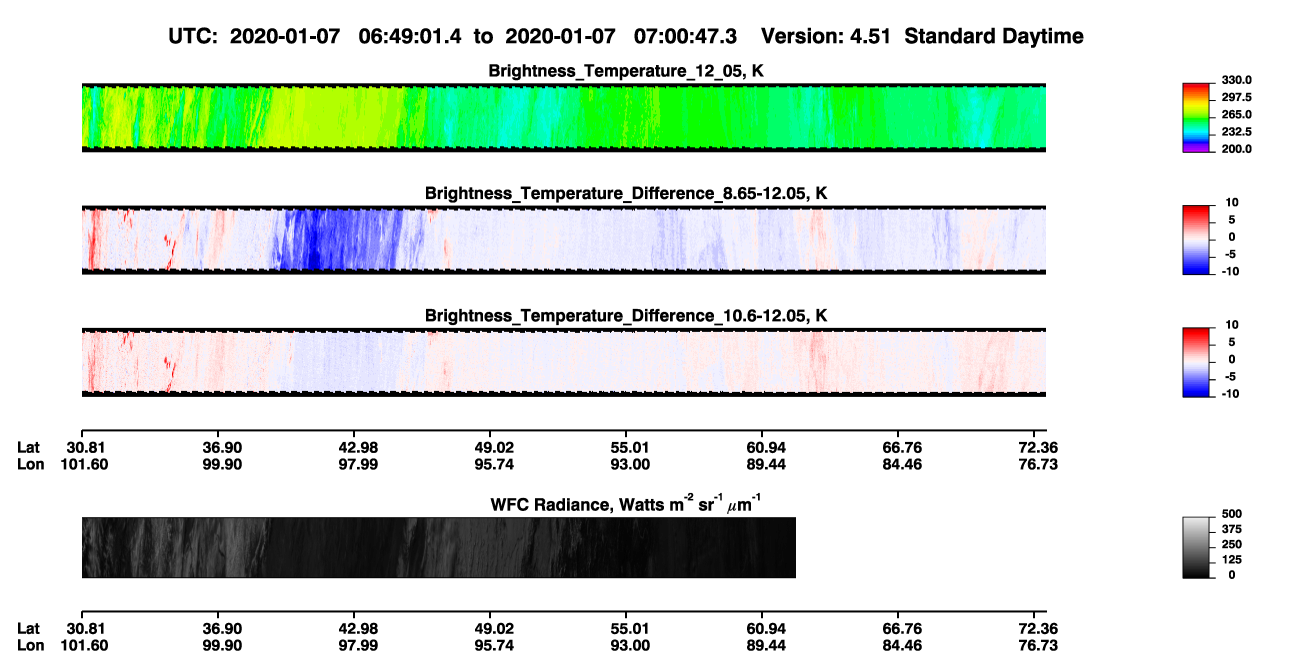Click the '330.0' colorbar tick label
1300x667 pixels.
click(x=1237, y=81)
